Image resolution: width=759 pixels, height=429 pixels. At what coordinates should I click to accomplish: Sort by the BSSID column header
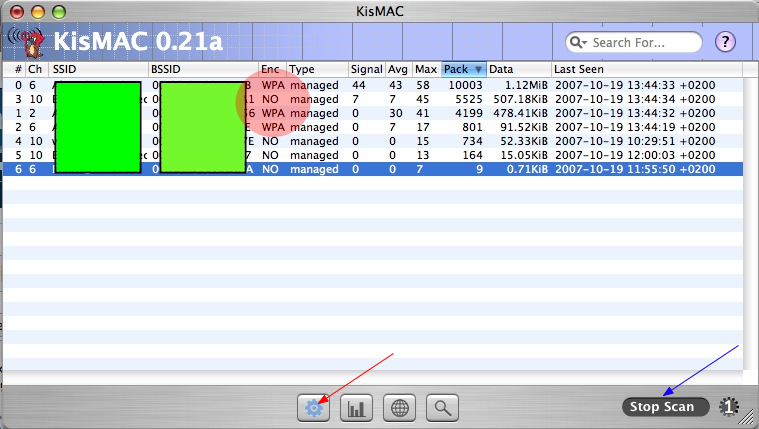click(203, 69)
